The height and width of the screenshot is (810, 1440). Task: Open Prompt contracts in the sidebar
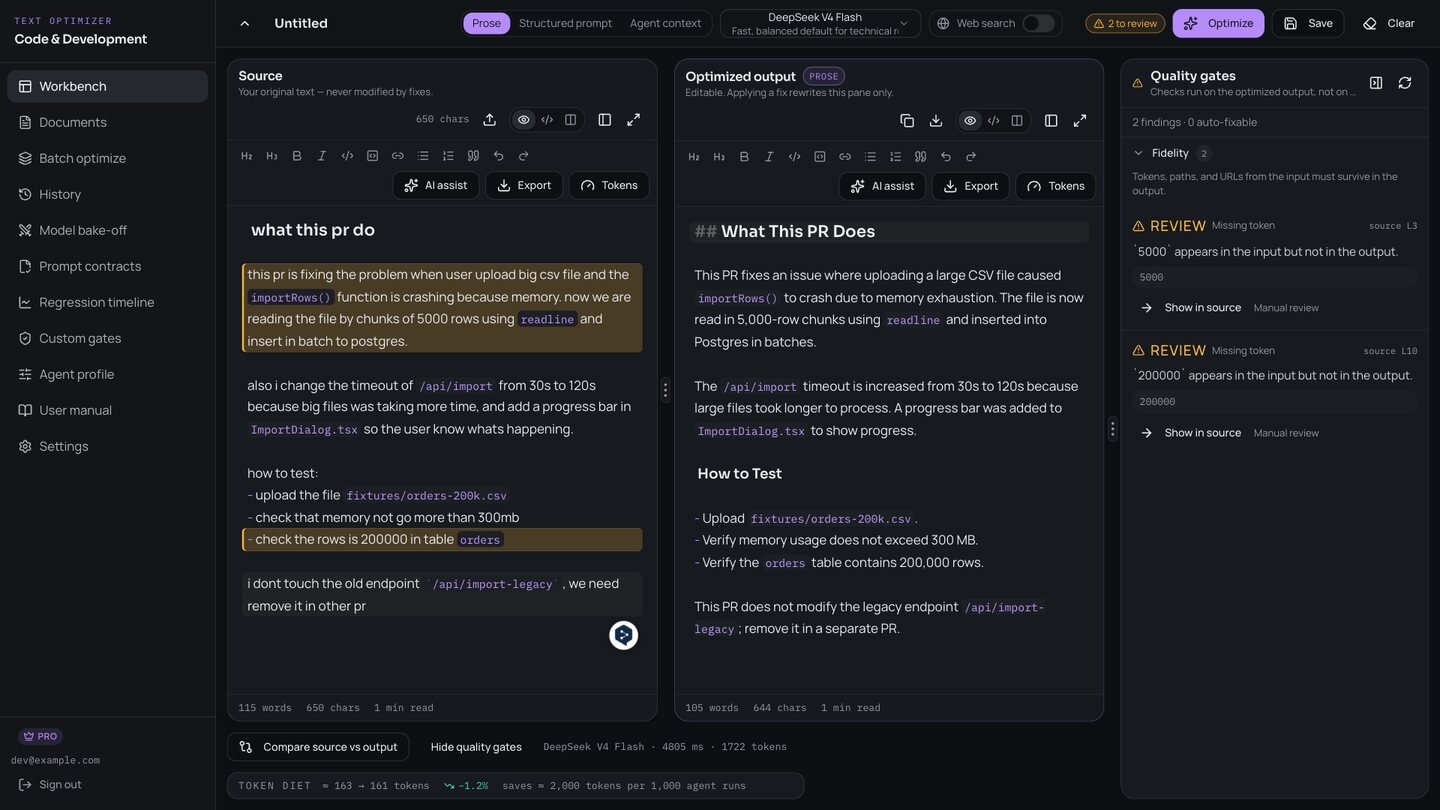click(x=107, y=266)
